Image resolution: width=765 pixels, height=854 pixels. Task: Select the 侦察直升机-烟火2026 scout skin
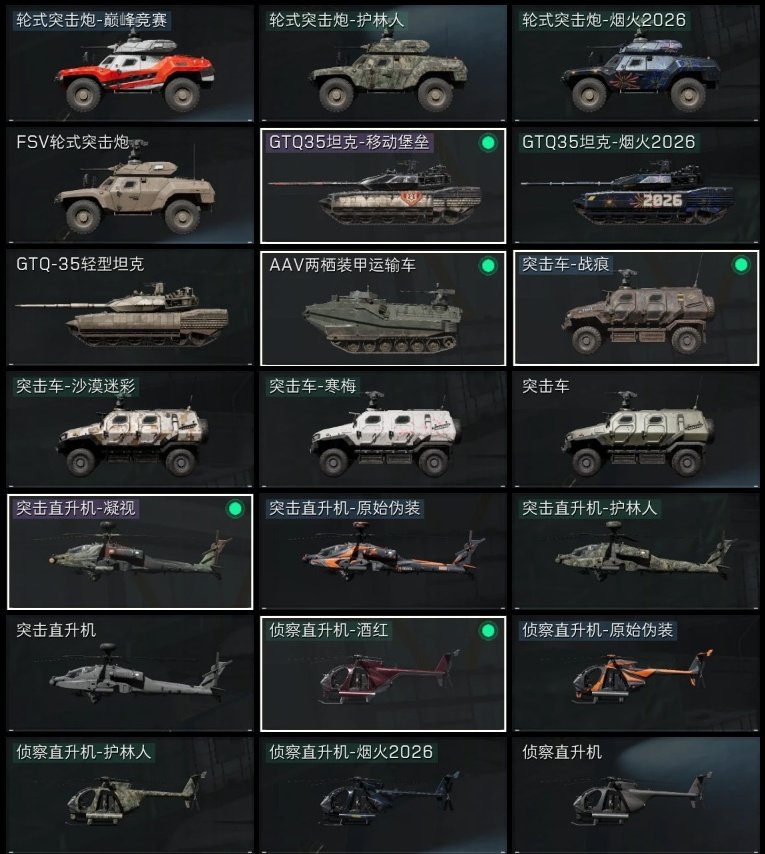383,795
